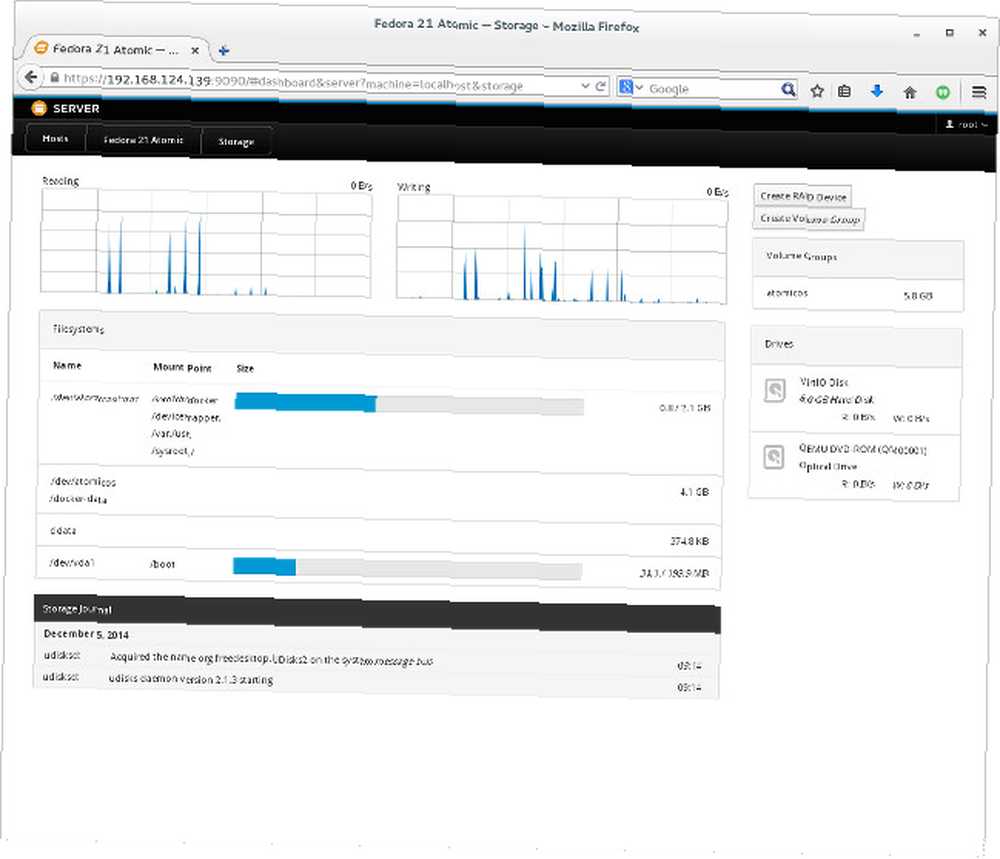Click the padlock site identity icon
The image size is (1000, 859).
click(x=54, y=78)
